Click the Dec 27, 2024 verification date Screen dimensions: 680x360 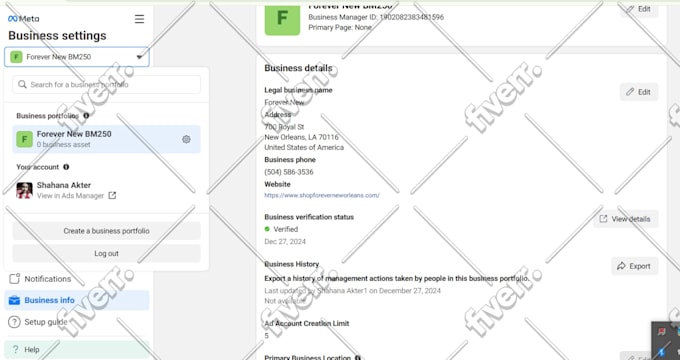click(285, 242)
